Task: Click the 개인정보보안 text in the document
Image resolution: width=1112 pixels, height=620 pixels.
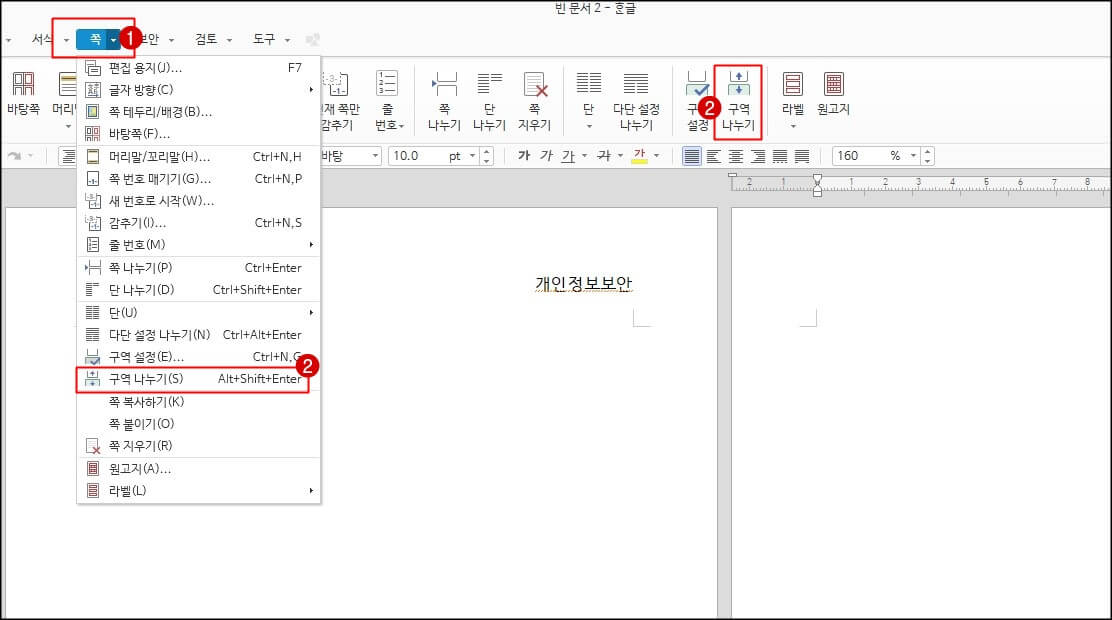Action: (584, 283)
